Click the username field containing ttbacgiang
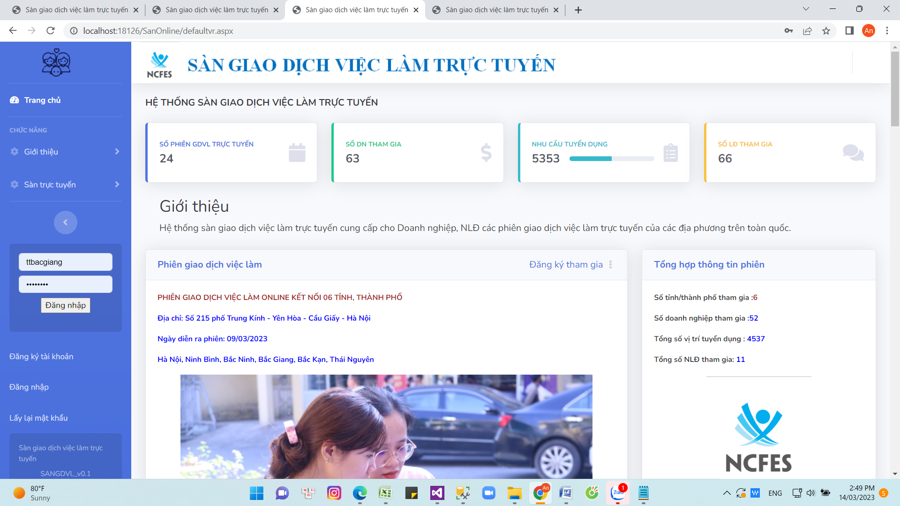This screenshot has width=900, height=506. 65,262
